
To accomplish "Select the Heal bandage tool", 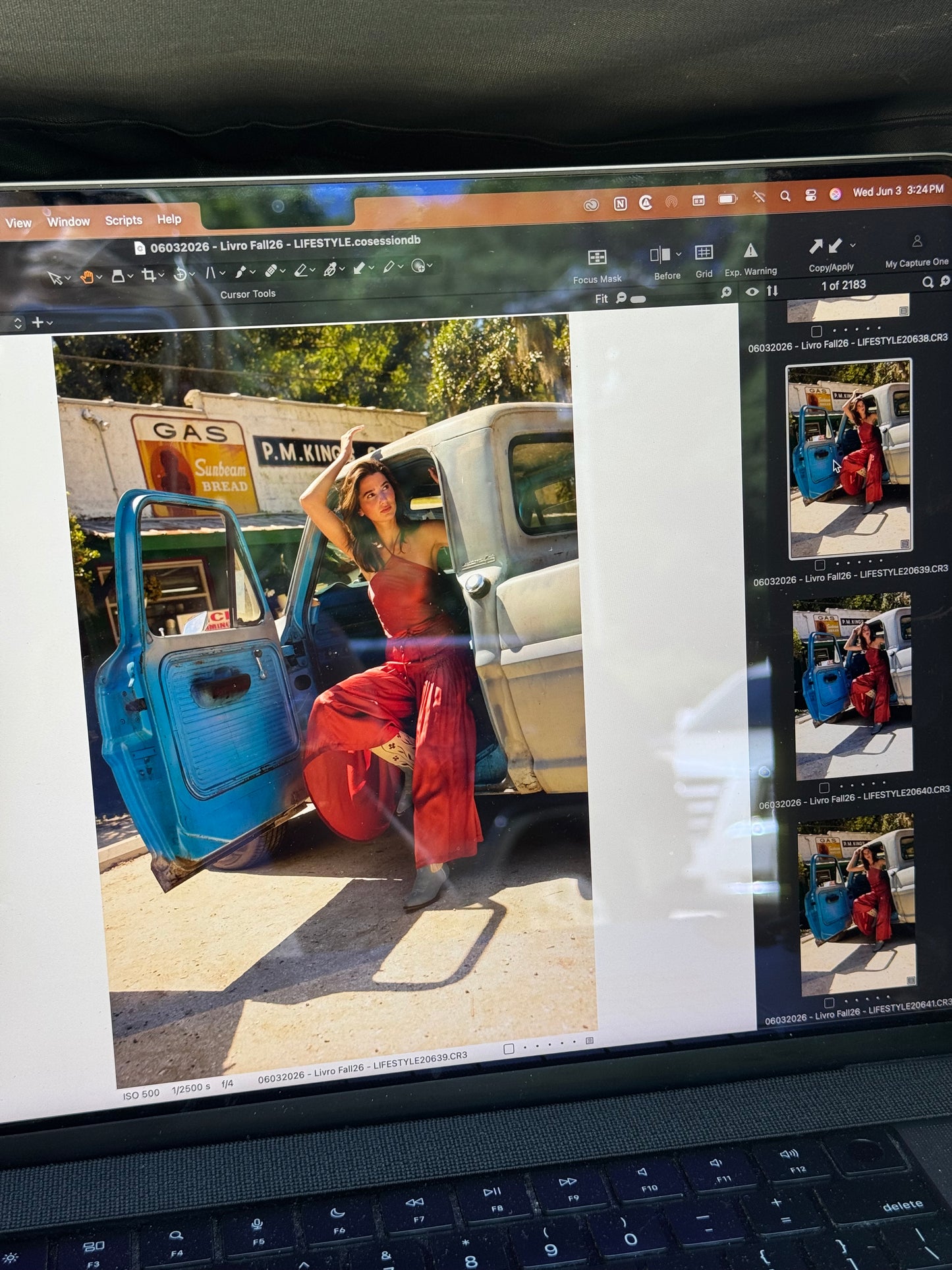I will pos(271,271).
